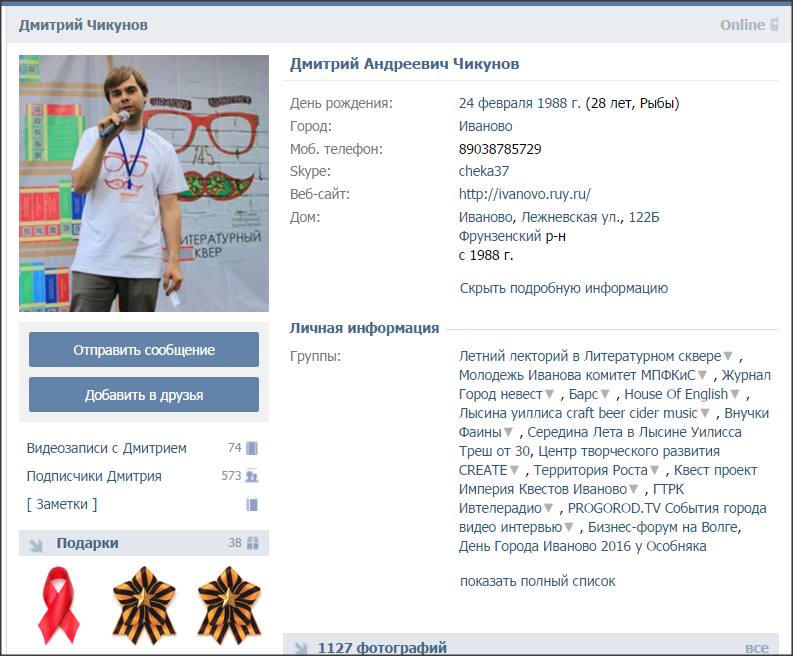Expand arrow after Журнал Город невест
This screenshot has width=793, height=656.
(550, 395)
